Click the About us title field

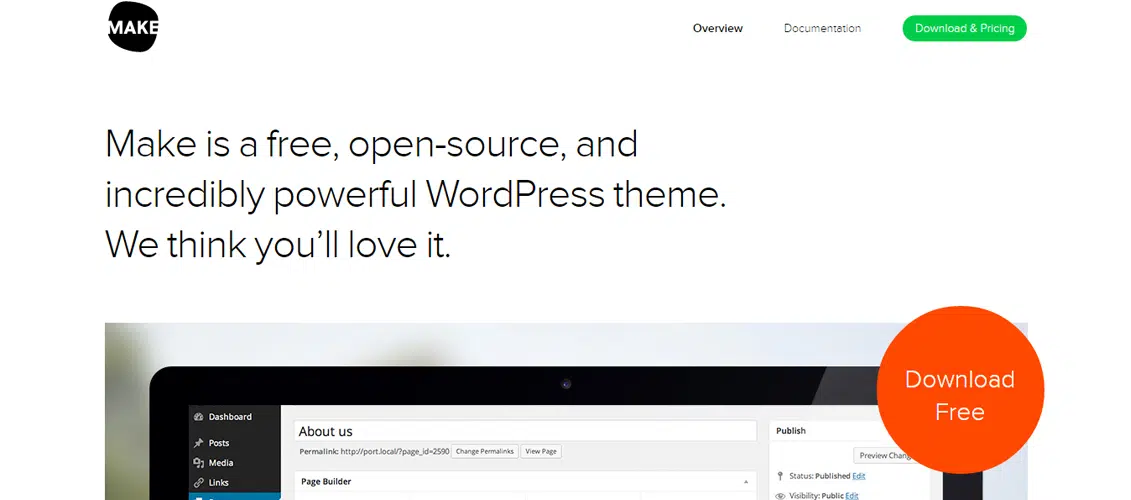point(525,431)
